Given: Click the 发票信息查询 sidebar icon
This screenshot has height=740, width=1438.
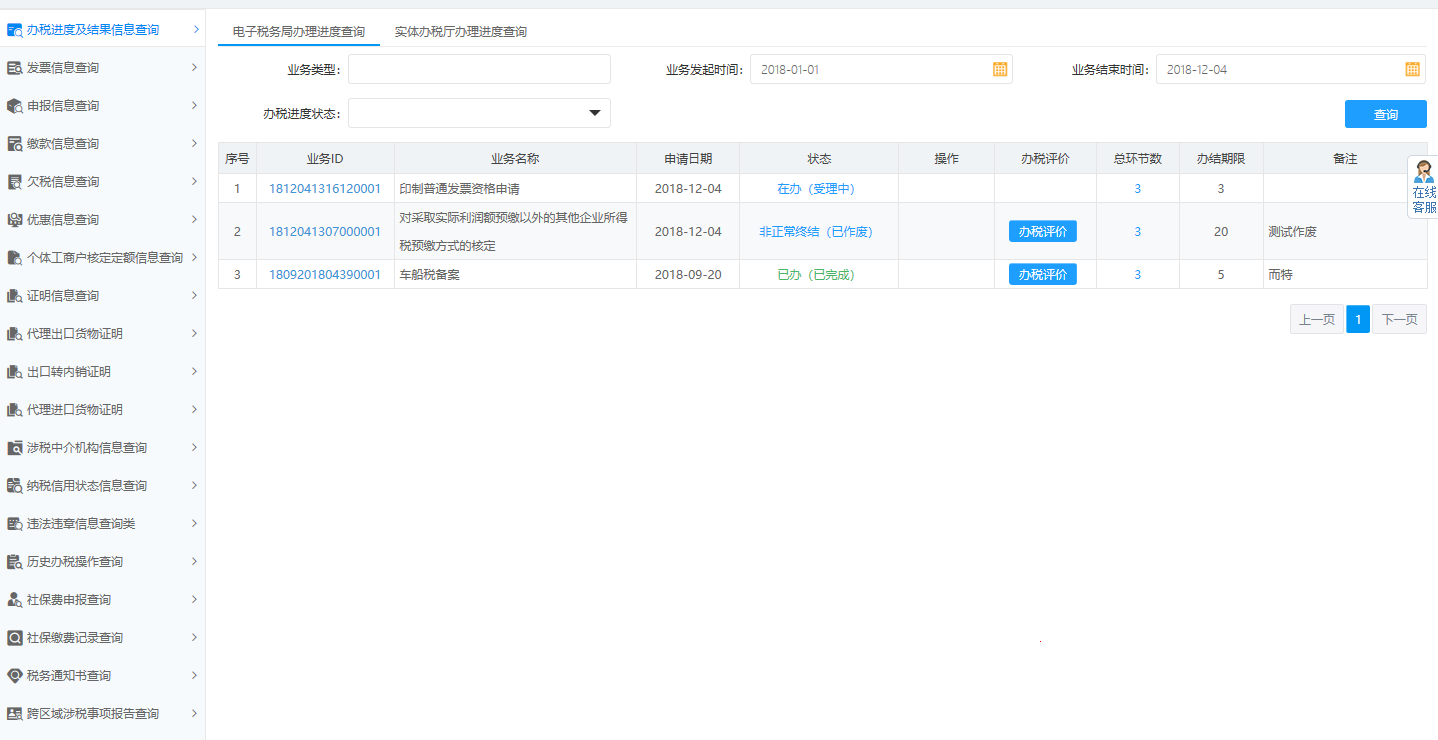Looking at the screenshot, I should (x=15, y=68).
